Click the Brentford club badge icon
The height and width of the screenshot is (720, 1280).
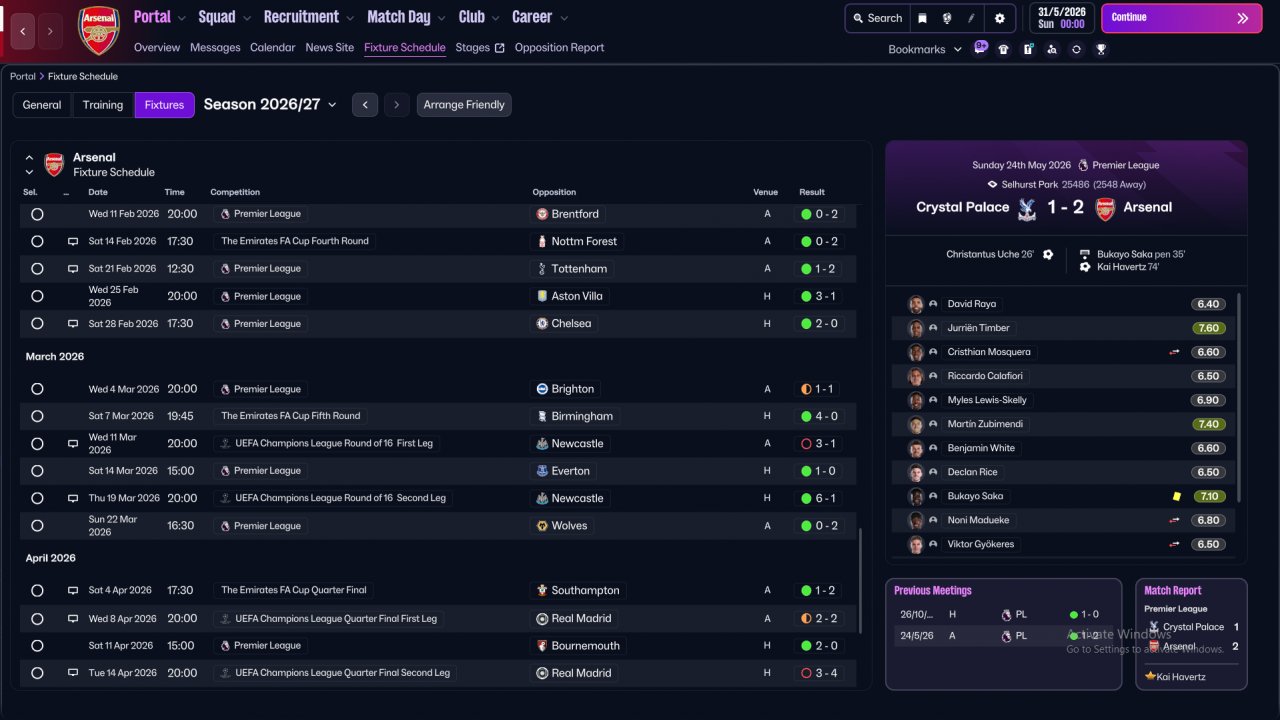(542, 214)
